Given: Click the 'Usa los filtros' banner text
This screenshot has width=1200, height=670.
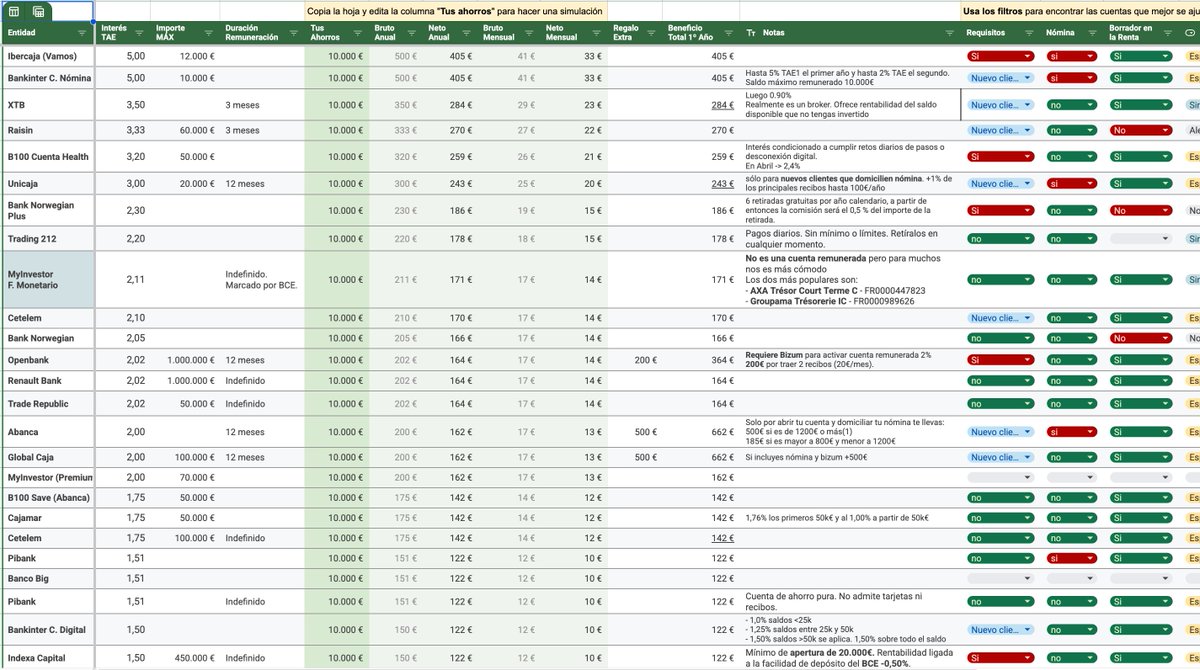Looking at the screenshot, I should (1081, 11).
